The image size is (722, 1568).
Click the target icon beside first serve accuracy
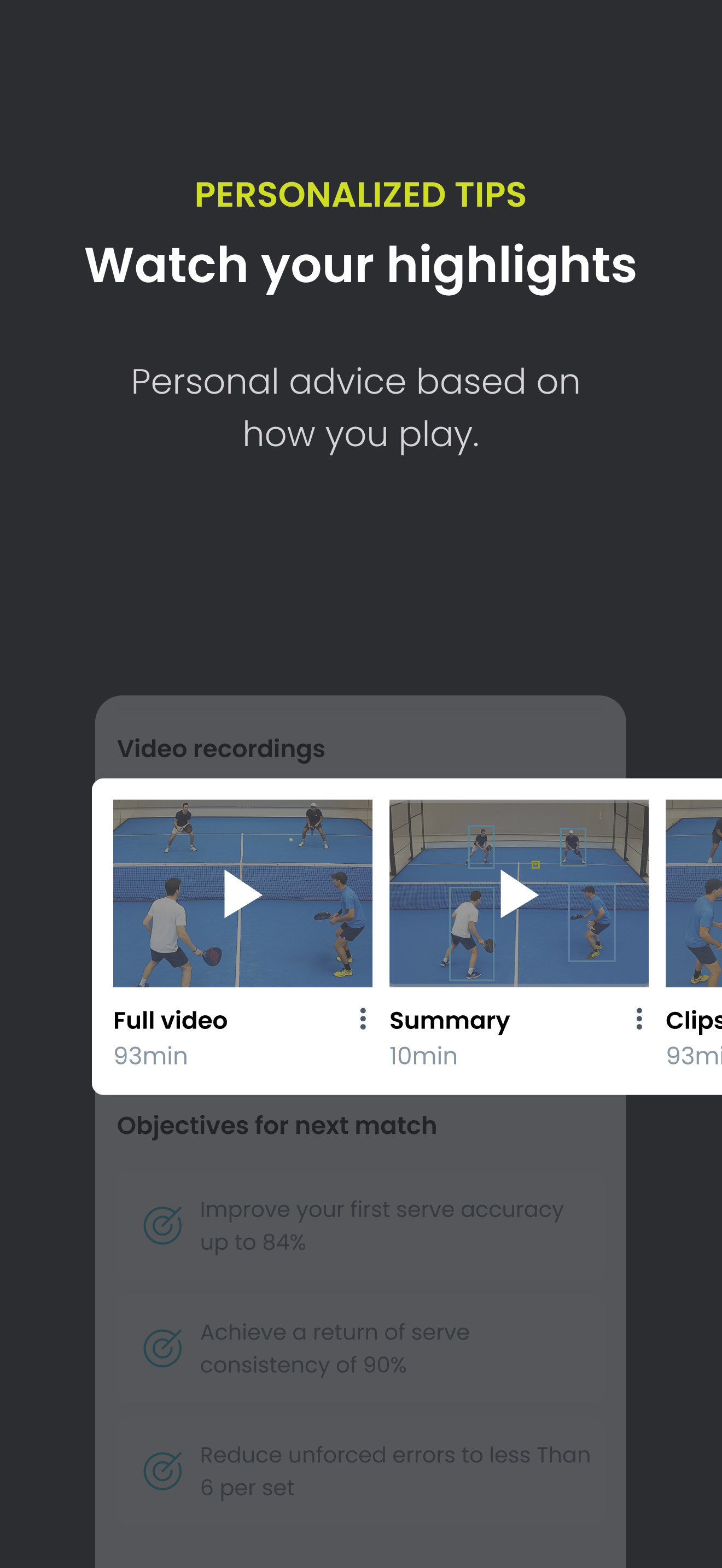[162, 1225]
